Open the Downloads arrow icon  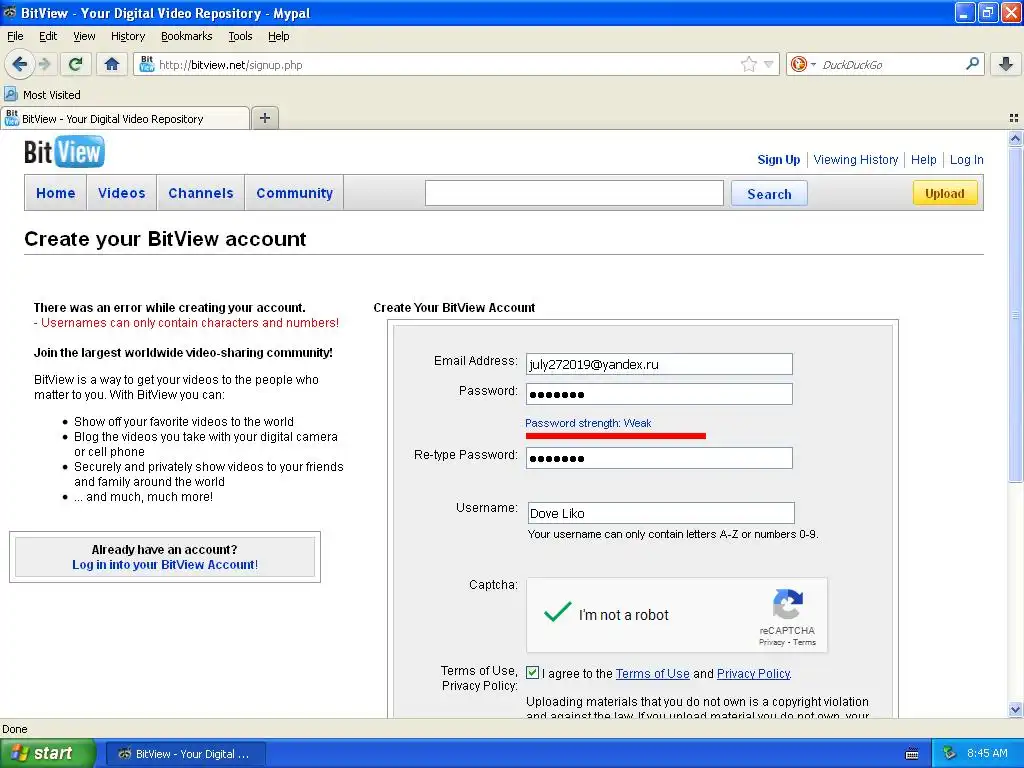coord(1006,64)
